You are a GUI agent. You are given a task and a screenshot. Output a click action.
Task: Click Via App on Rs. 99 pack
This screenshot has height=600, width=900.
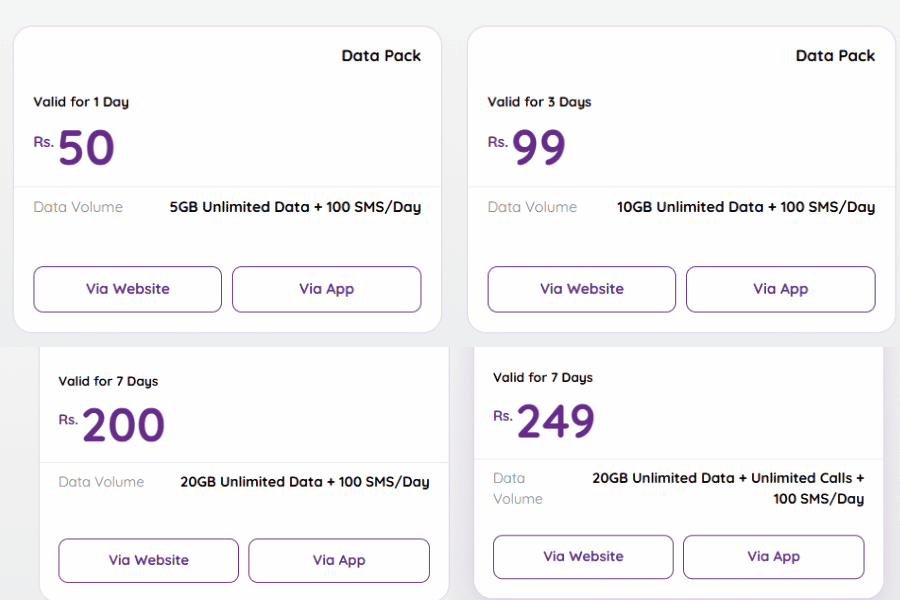[x=781, y=289]
